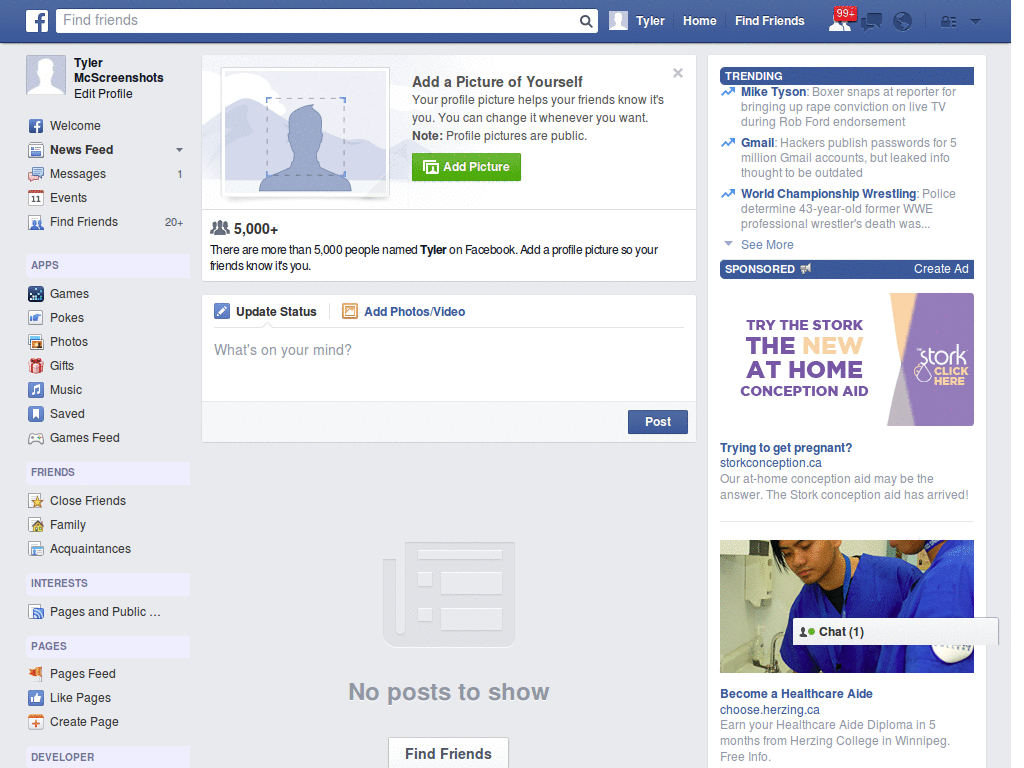Open the Gifts app icon
Image resolution: width=1024 pixels, height=768 pixels.
(36, 366)
